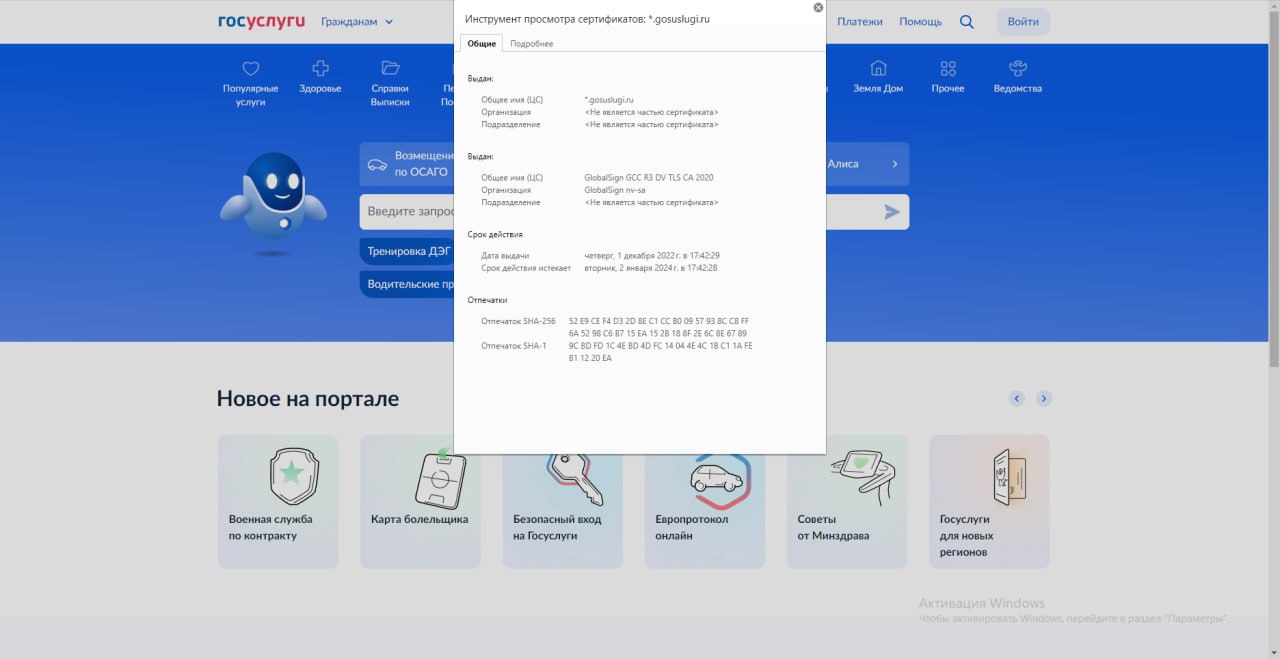The width and height of the screenshot is (1280, 659).
Task: Open the Помощь link in header
Action: tap(920, 21)
